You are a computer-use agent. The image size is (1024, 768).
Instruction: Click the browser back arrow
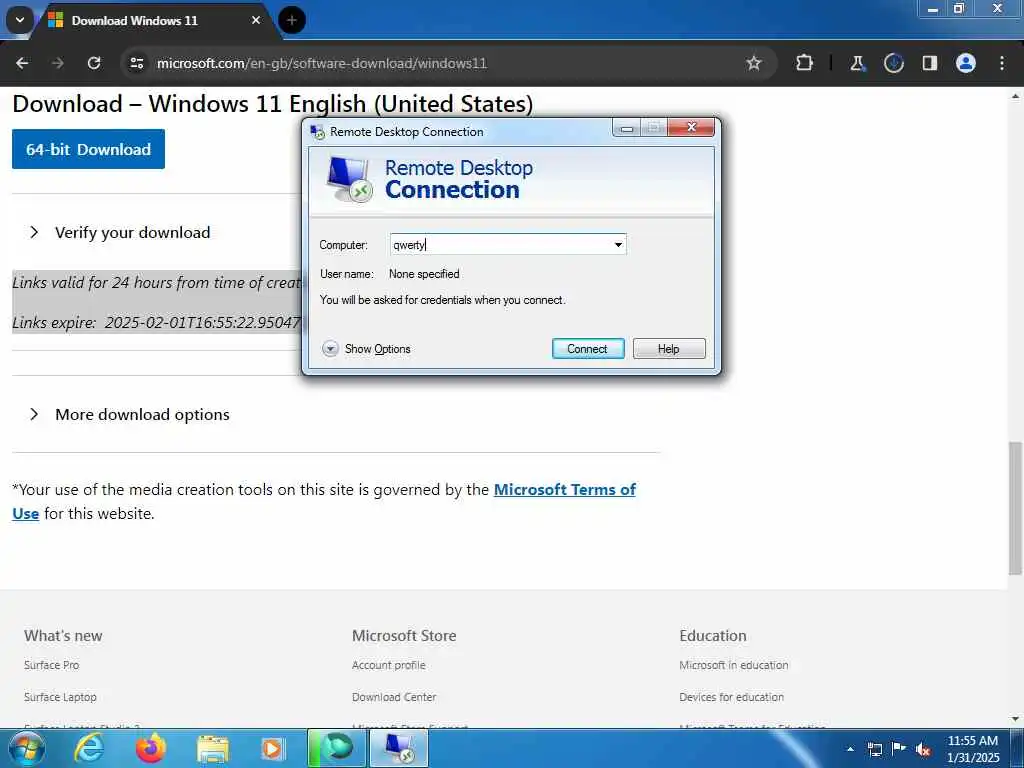pyautogui.click(x=22, y=63)
